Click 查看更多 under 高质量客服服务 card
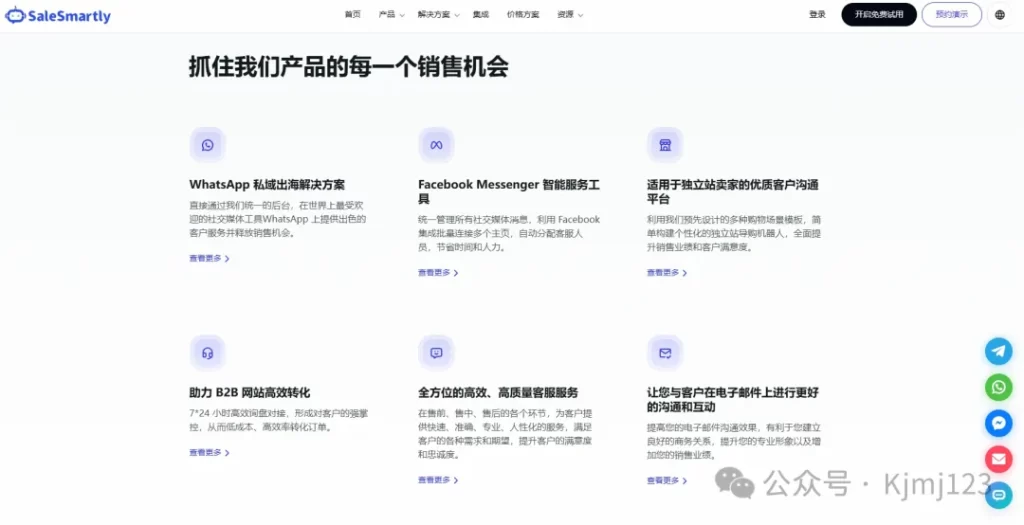The width and height of the screenshot is (1024, 525). 438,480
